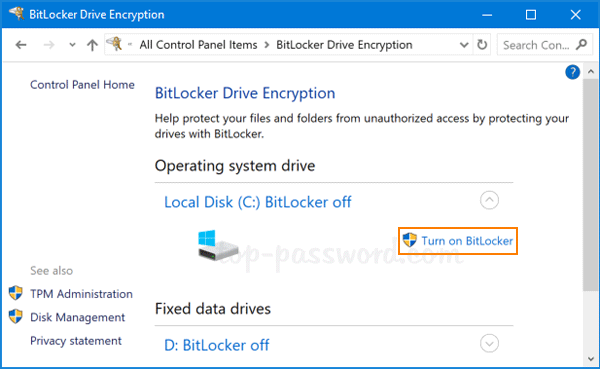
Task: Collapse the Local Disk (C:) section chevron
Action: 489,200
